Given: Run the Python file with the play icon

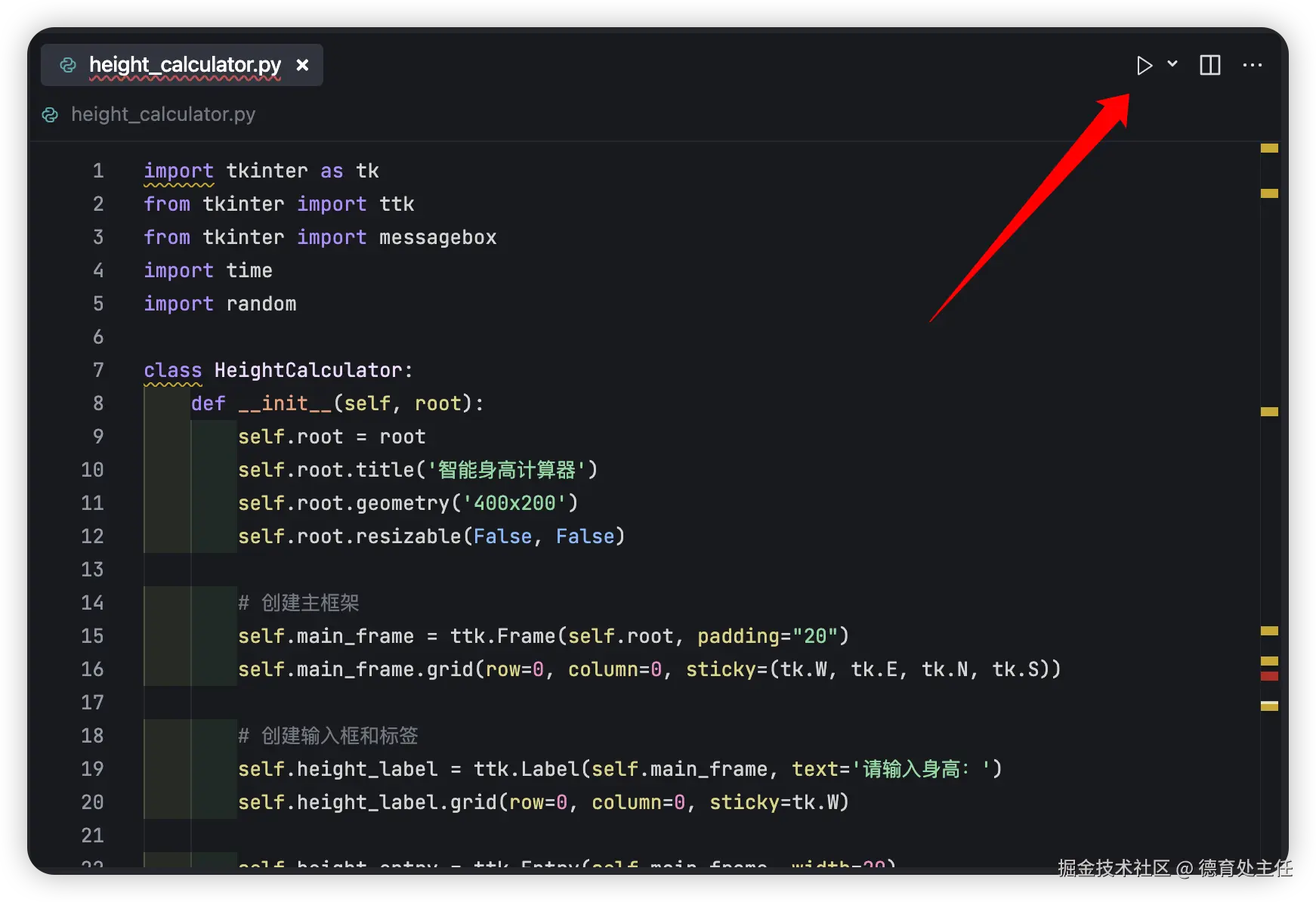Looking at the screenshot, I should [x=1144, y=66].
